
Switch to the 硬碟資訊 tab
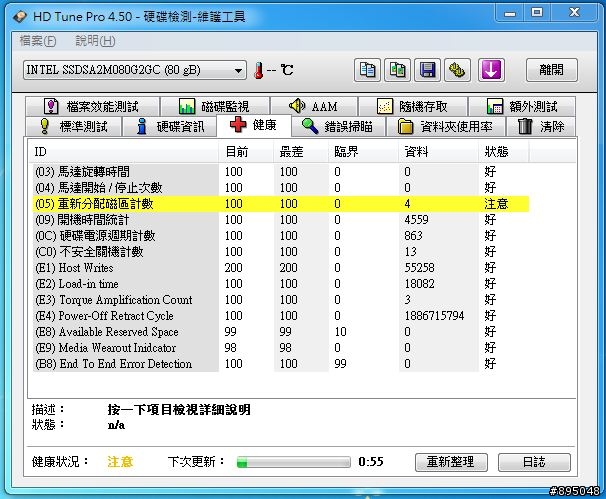click(x=170, y=126)
